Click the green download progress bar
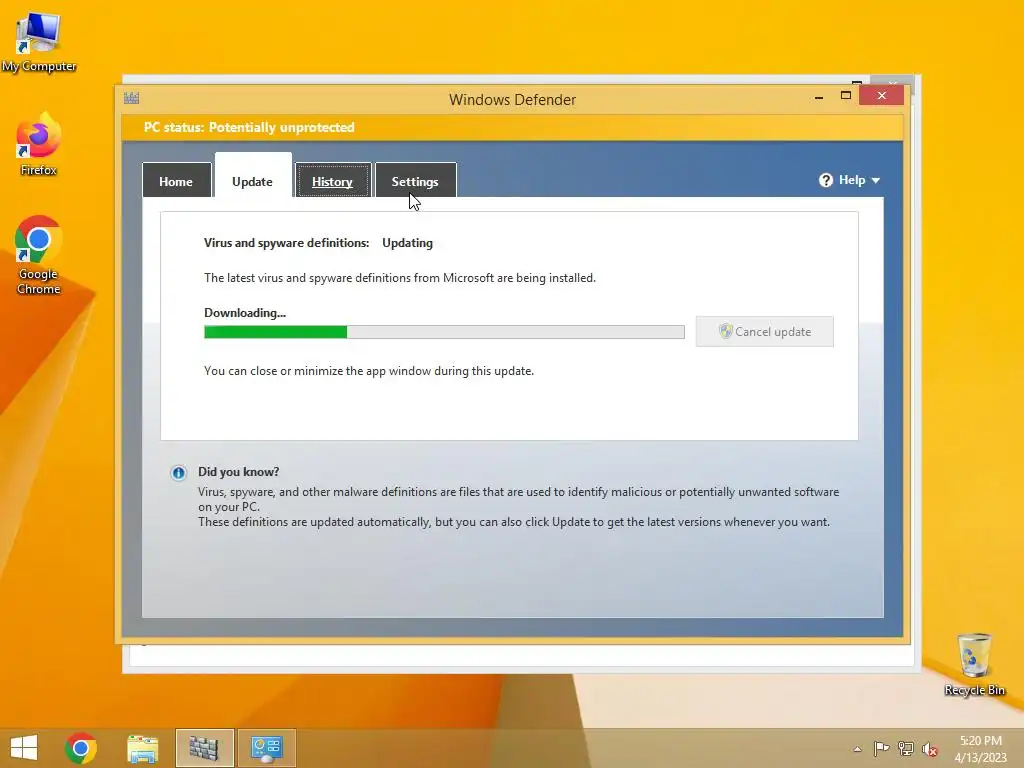 point(444,332)
